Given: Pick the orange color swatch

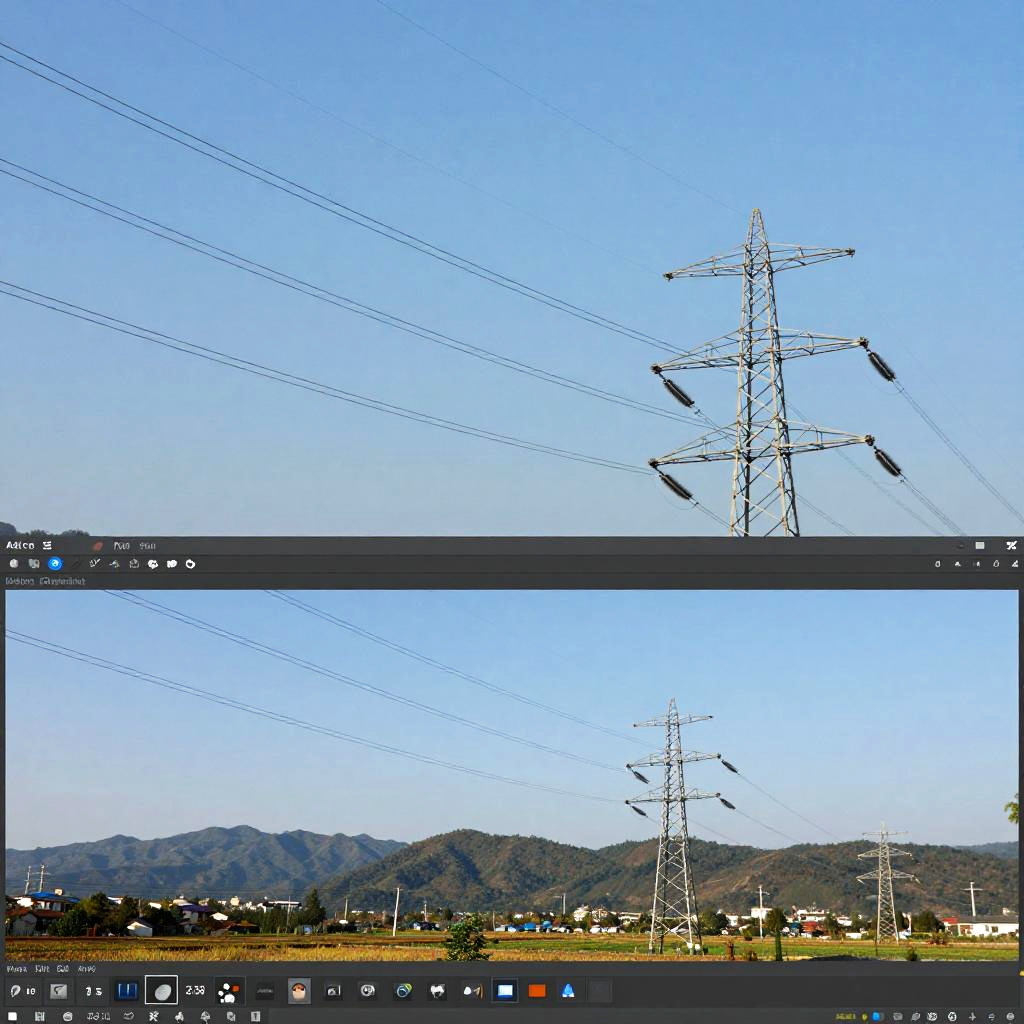Looking at the screenshot, I should pyautogui.click(x=537, y=990).
